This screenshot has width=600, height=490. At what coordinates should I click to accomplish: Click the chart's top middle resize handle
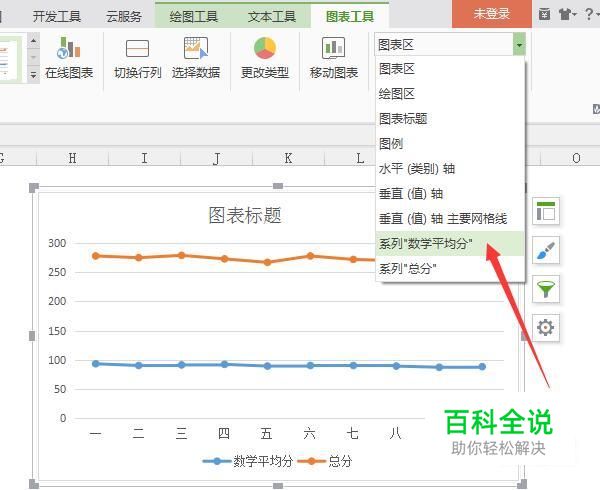pyautogui.click(x=278, y=186)
